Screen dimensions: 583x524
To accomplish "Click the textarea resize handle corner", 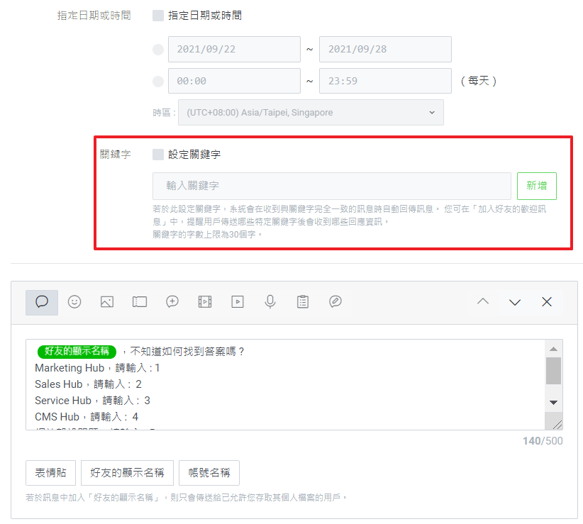I will click(557, 424).
